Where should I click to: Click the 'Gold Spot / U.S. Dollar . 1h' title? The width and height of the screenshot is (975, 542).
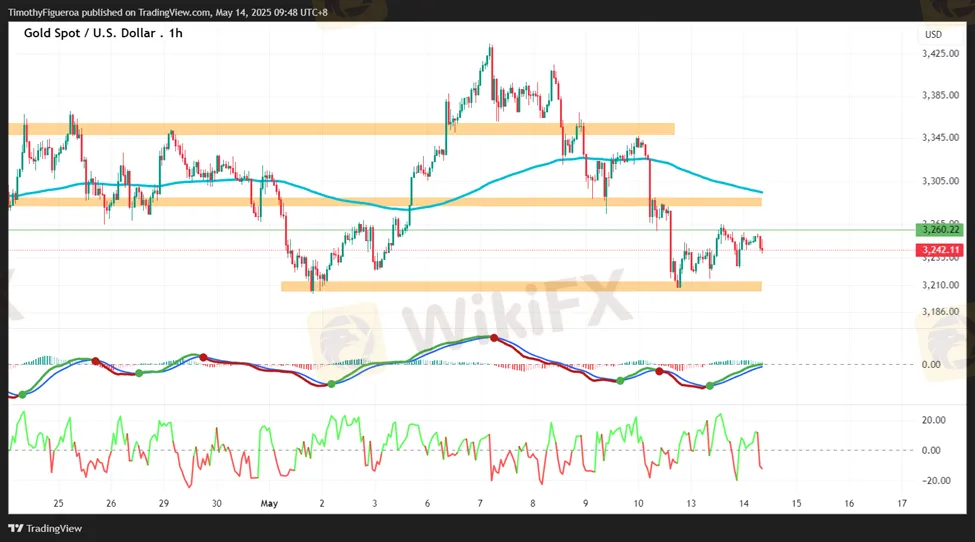click(103, 33)
